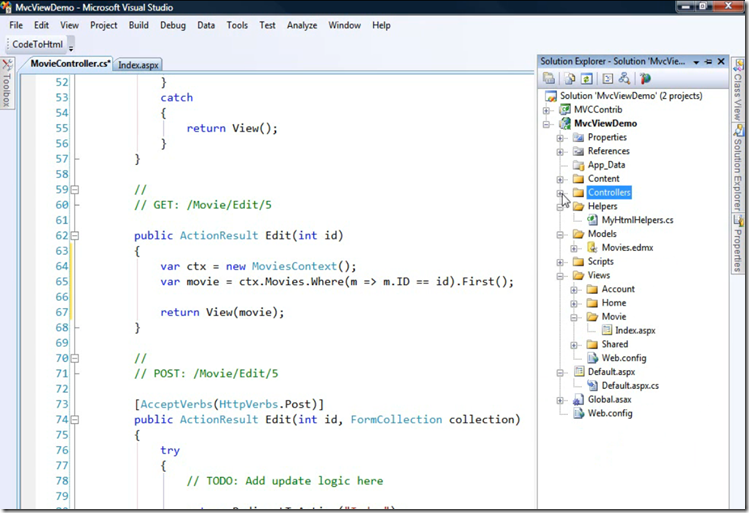Image resolution: width=749 pixels, height=513 pixels.
Task: Switch to Solution Explorer side tab
Action: pos(738,168)
